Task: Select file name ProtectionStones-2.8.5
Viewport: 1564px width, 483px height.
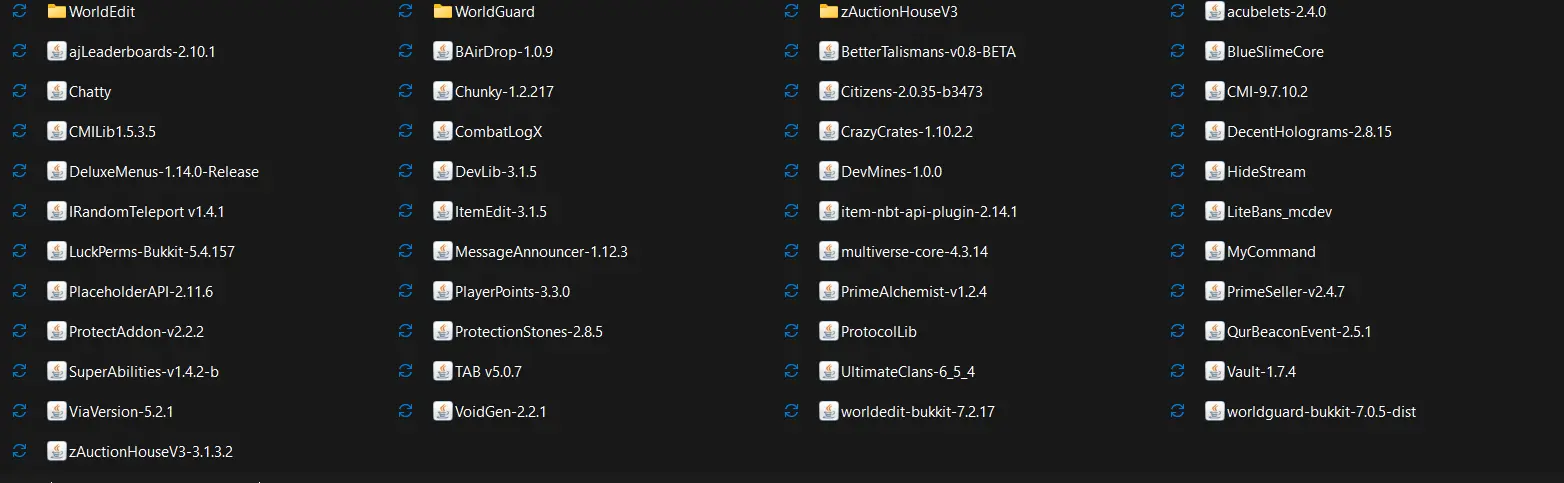Action: (529, 332)
